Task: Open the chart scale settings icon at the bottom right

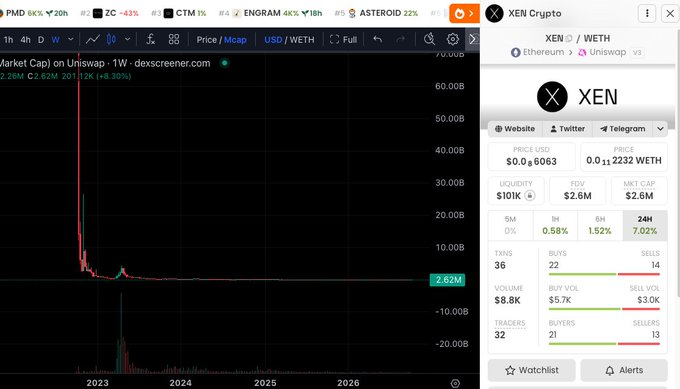Action: (455, 383)
